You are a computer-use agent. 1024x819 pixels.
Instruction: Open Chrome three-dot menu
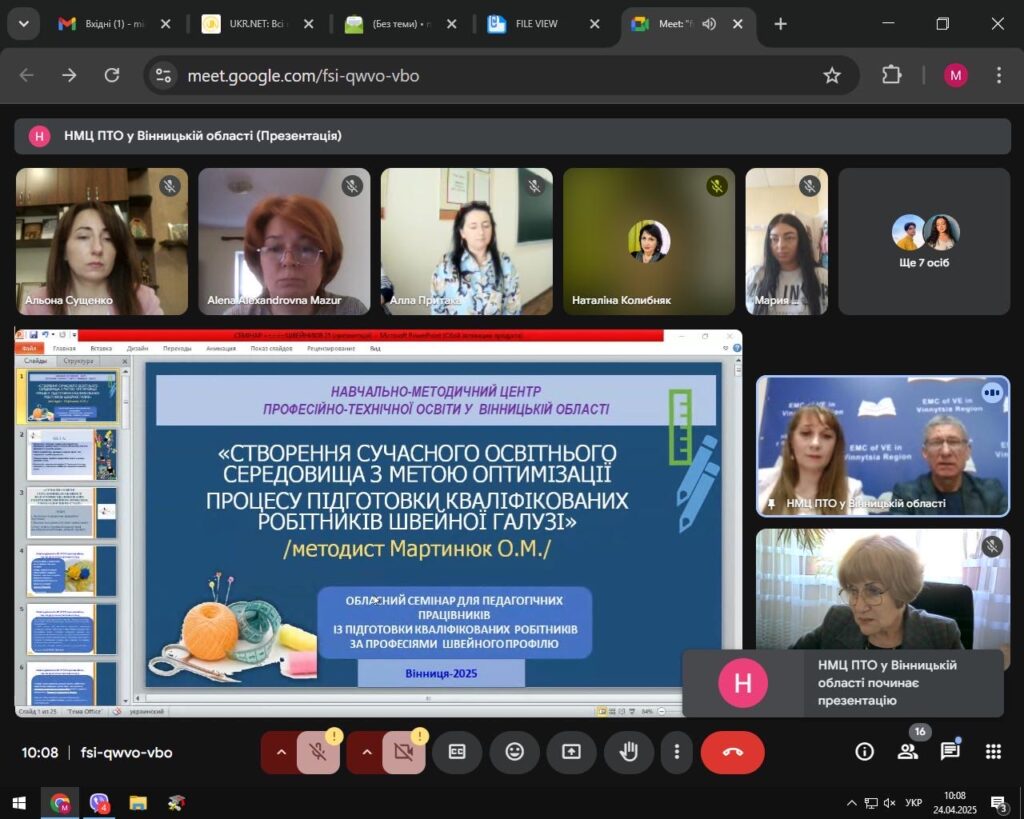pyautogui.click(x=999, y=76)
